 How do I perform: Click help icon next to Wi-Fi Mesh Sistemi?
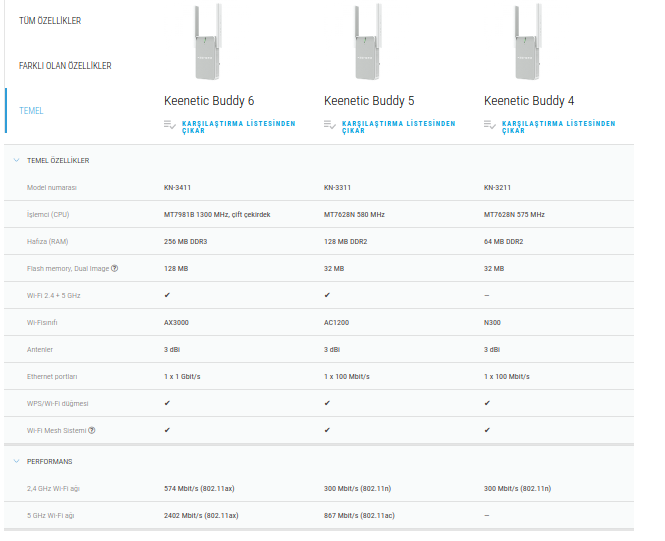tap(92, 430)
